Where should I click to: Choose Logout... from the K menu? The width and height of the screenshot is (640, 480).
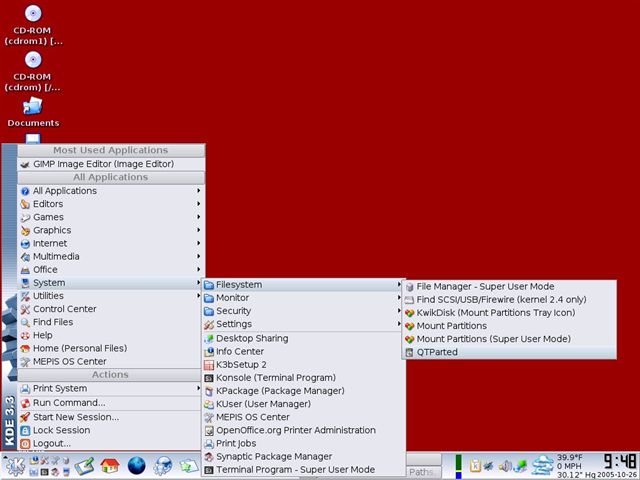111,443
